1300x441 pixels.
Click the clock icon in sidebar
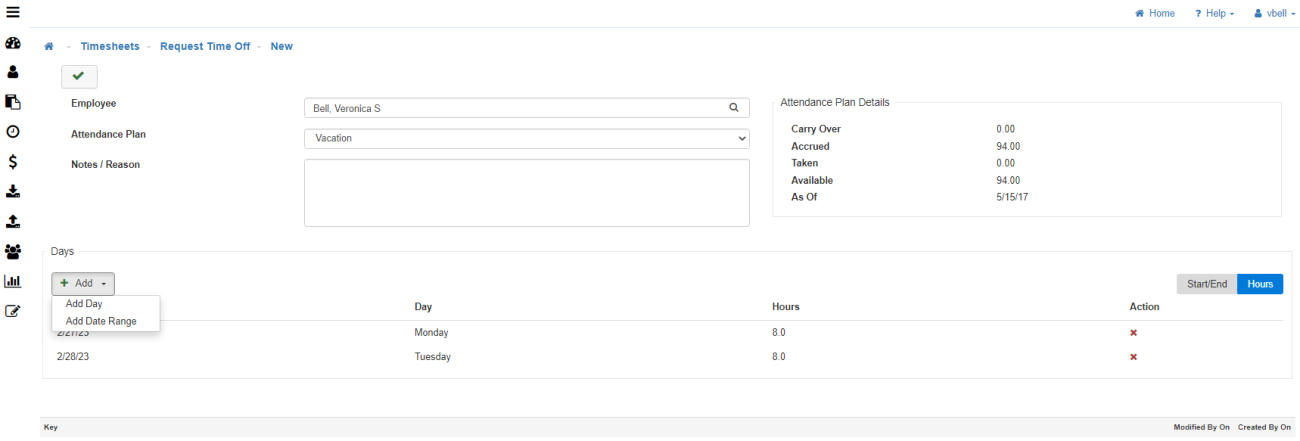click(13, 131)
